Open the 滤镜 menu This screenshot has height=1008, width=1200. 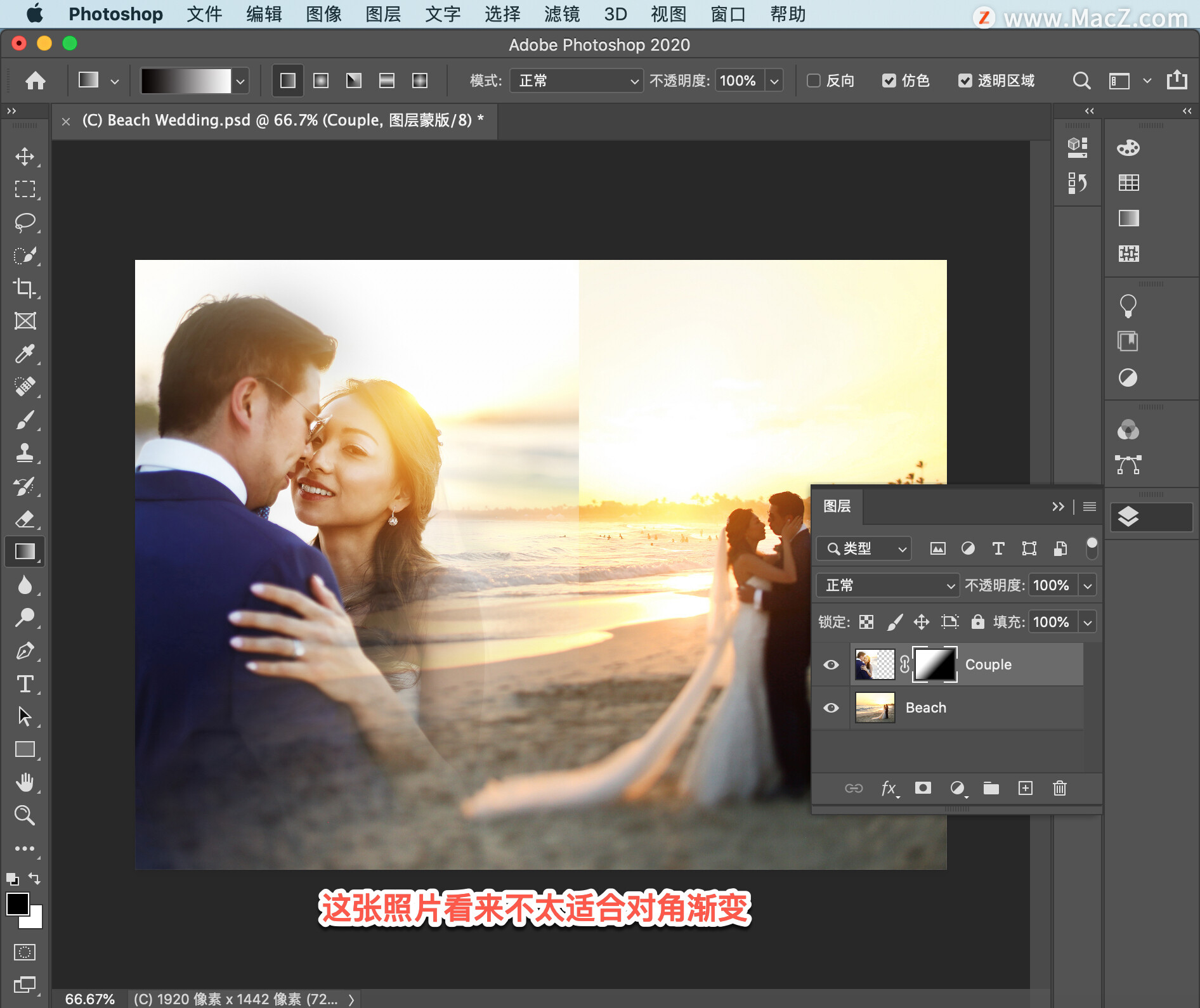[561, 14]
